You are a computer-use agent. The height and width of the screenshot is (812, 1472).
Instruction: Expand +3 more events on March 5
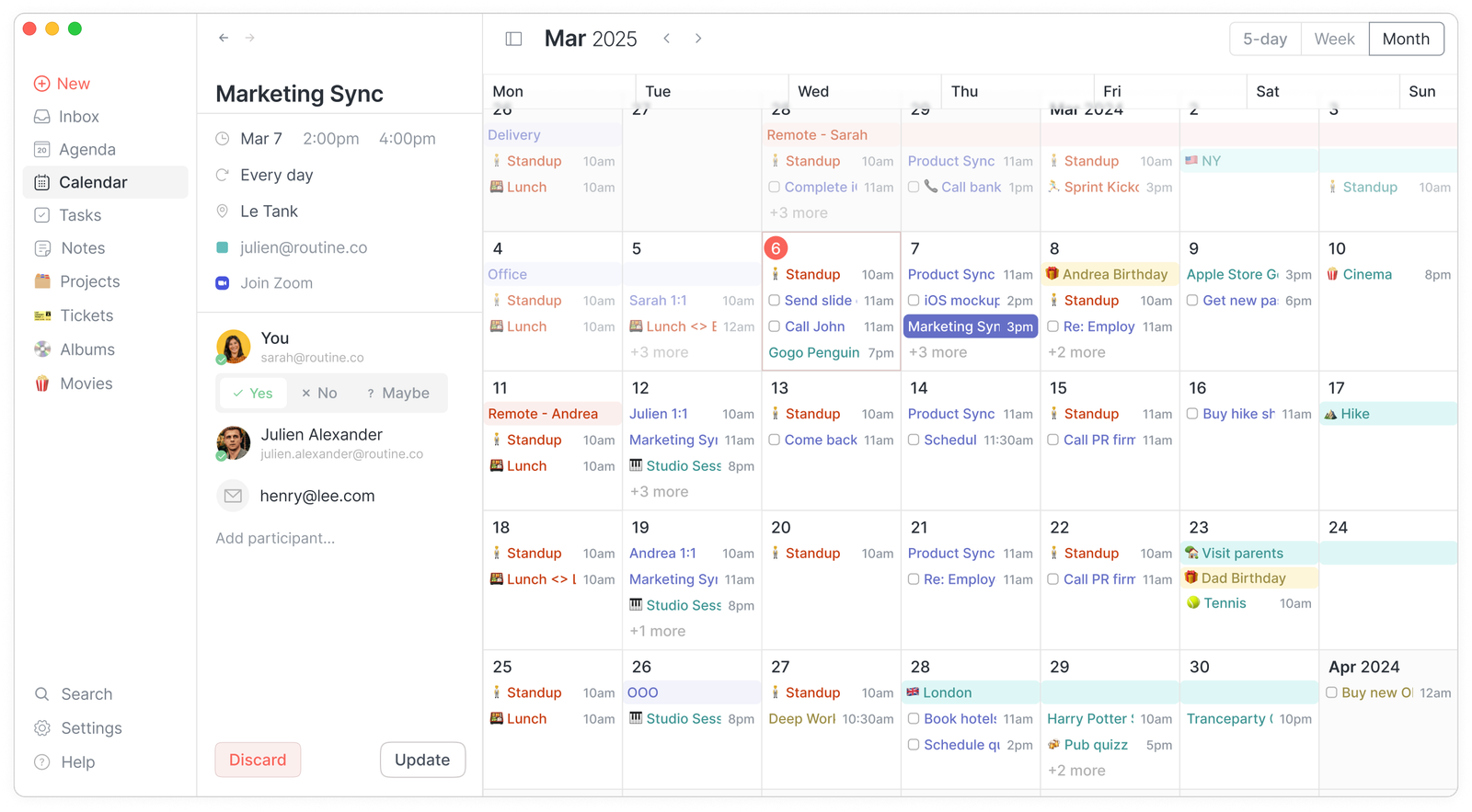coord(659,352)
